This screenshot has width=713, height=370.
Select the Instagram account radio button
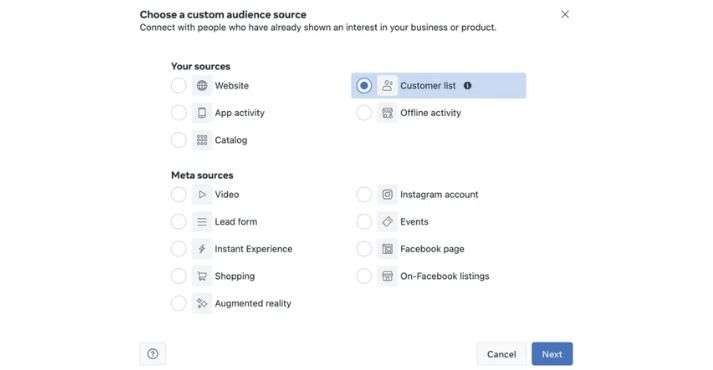point(364,195)
